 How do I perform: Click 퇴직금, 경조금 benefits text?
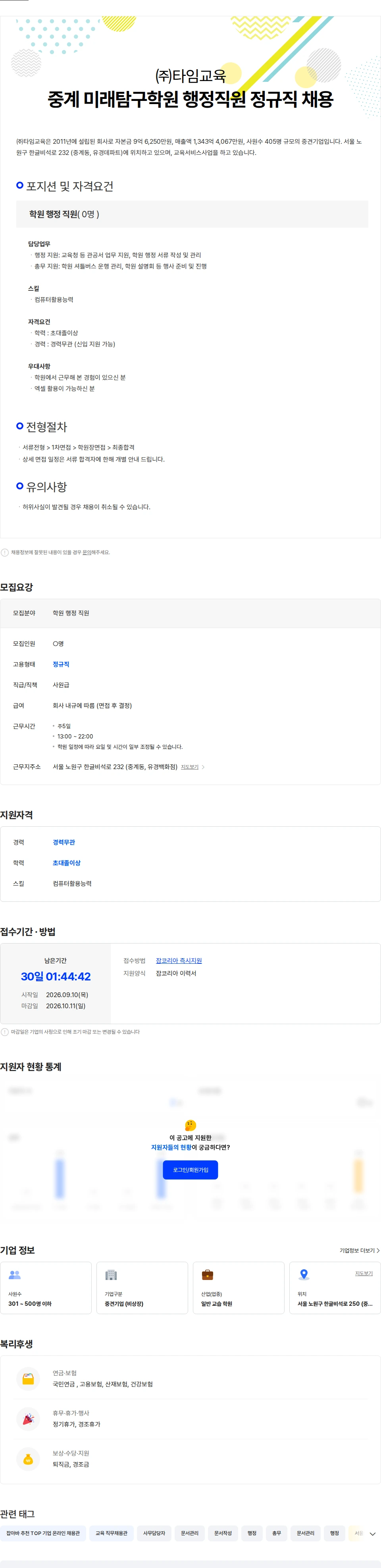71,1465
